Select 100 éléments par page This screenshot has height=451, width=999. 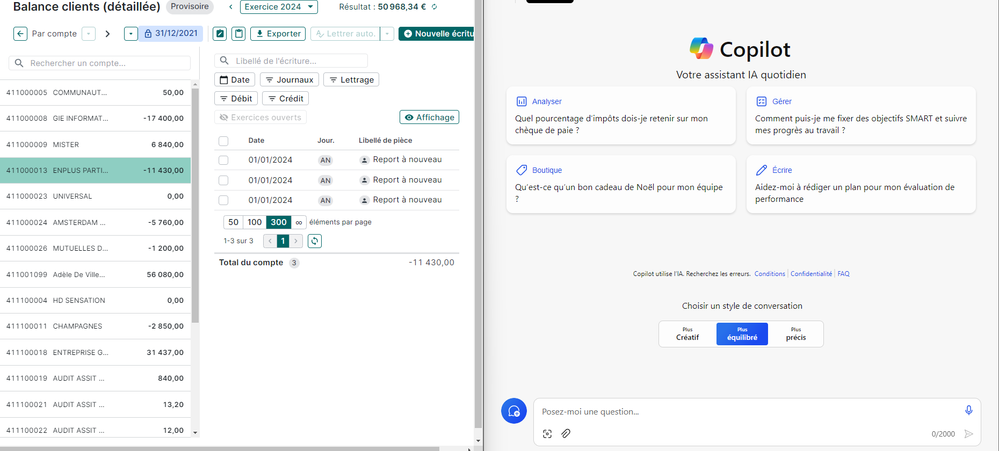(x=254, y=222)
